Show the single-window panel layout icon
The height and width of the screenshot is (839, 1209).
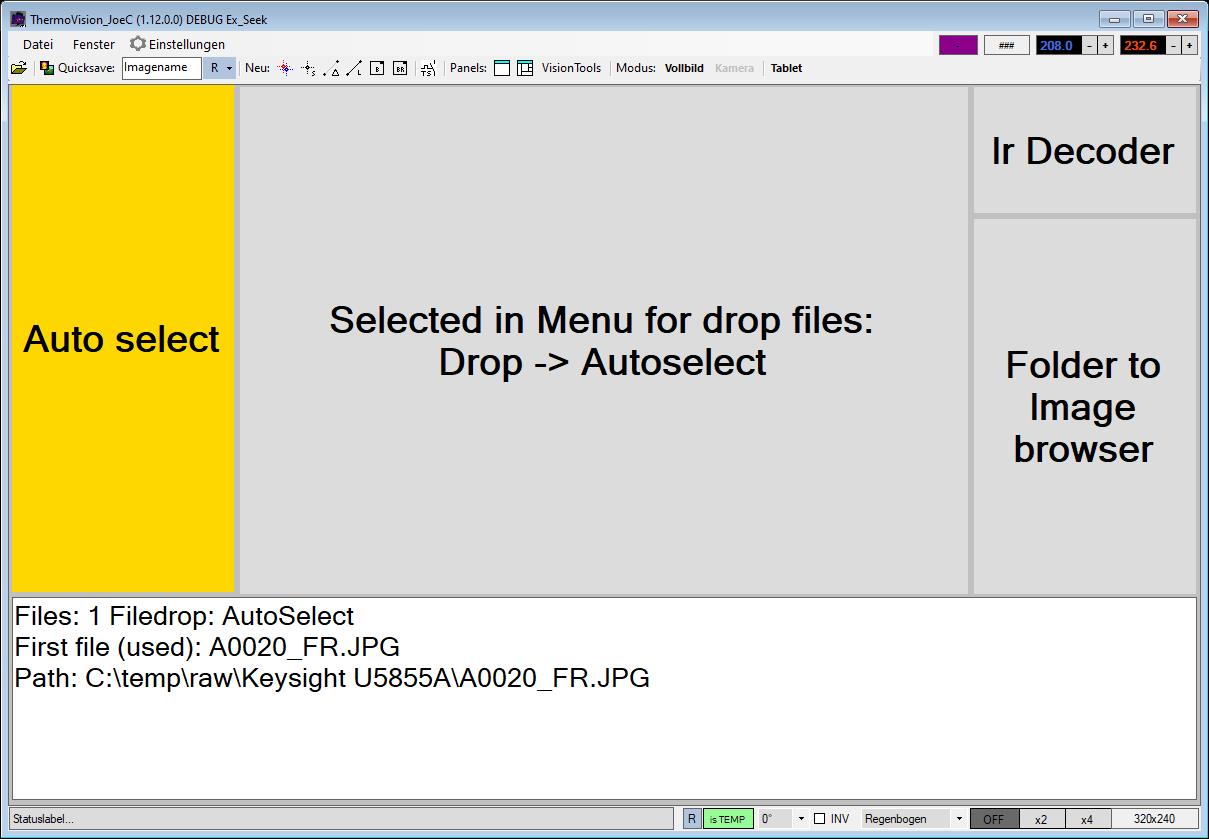click(502, 68)
